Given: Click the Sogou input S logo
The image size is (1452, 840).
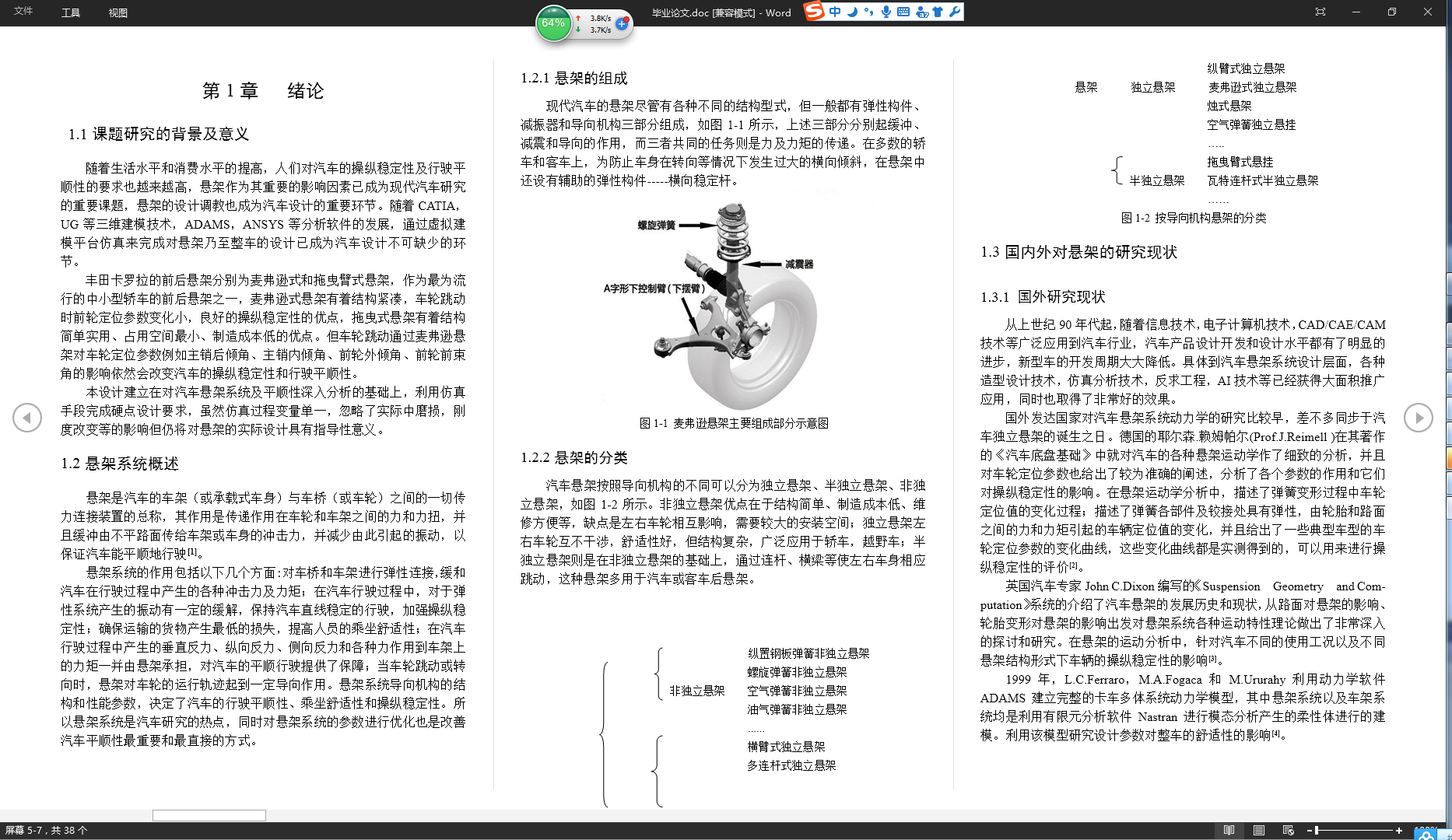Looking at the screenshot, I should (x=814, y=12).
